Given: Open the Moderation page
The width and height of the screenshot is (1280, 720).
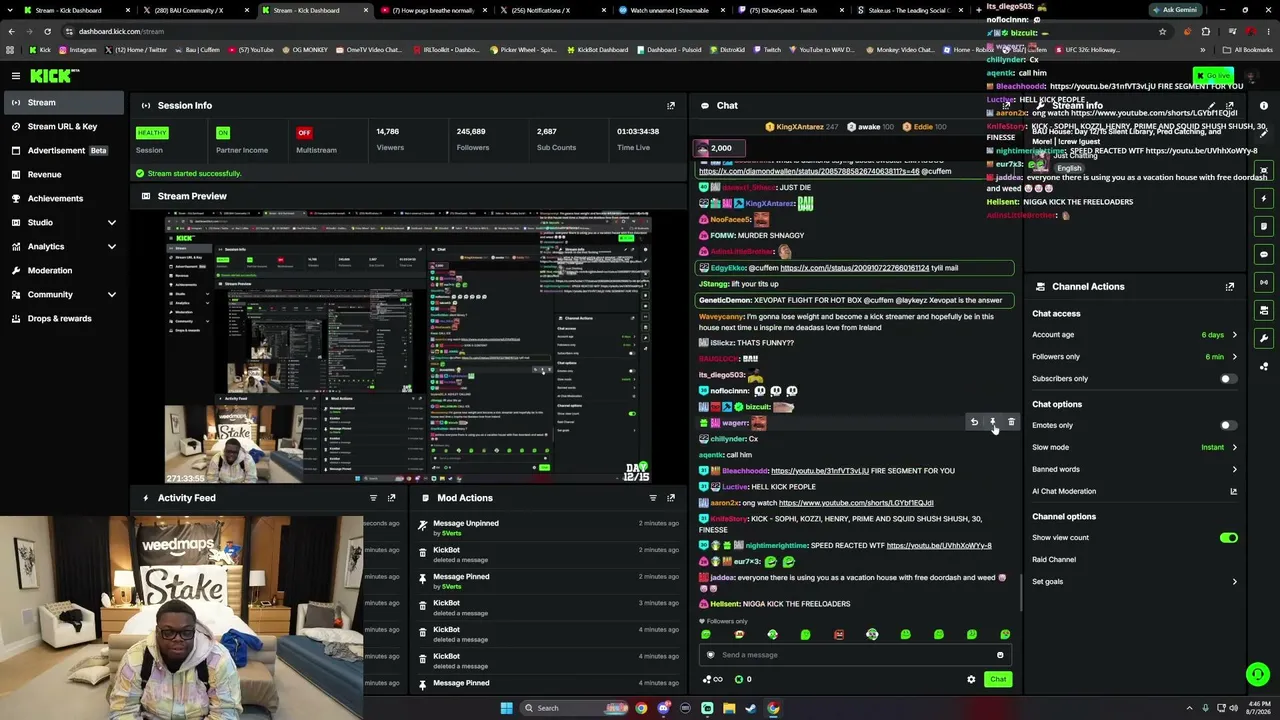Looking at the screenshot, I should pos(64,270).
